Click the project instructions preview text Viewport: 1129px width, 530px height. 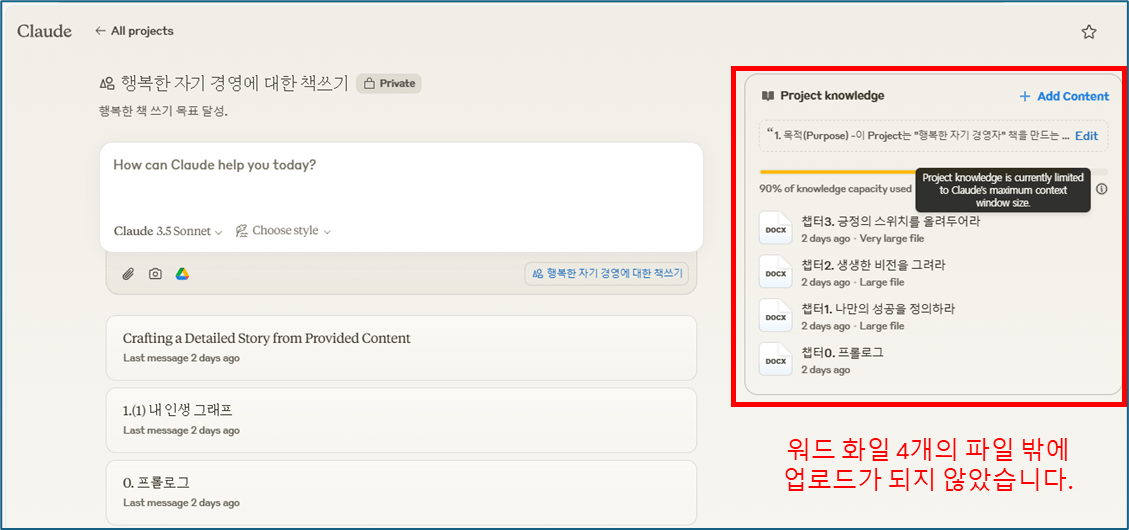[x=919, y=135]
